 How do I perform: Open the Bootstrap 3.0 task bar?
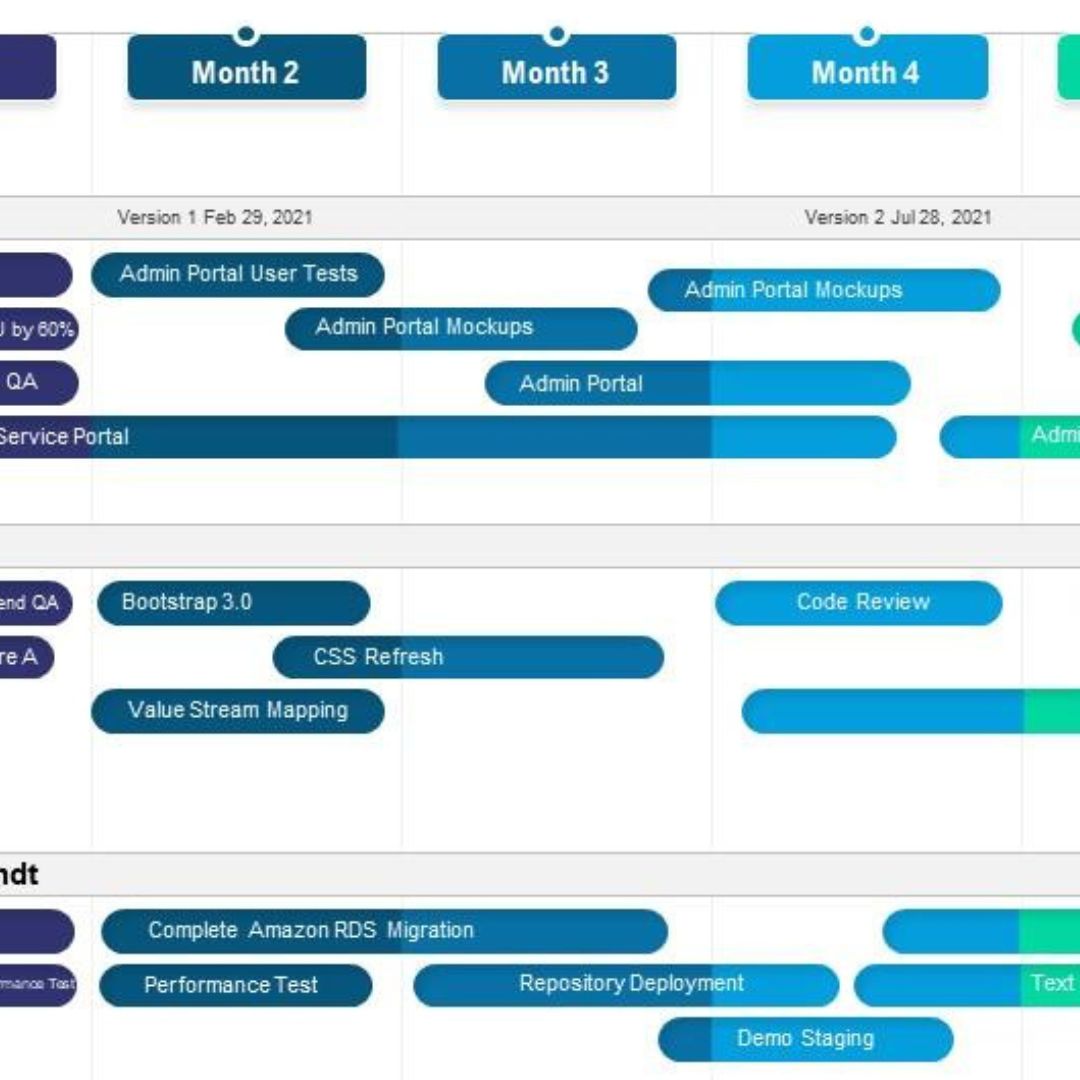(x=234, y=603)
